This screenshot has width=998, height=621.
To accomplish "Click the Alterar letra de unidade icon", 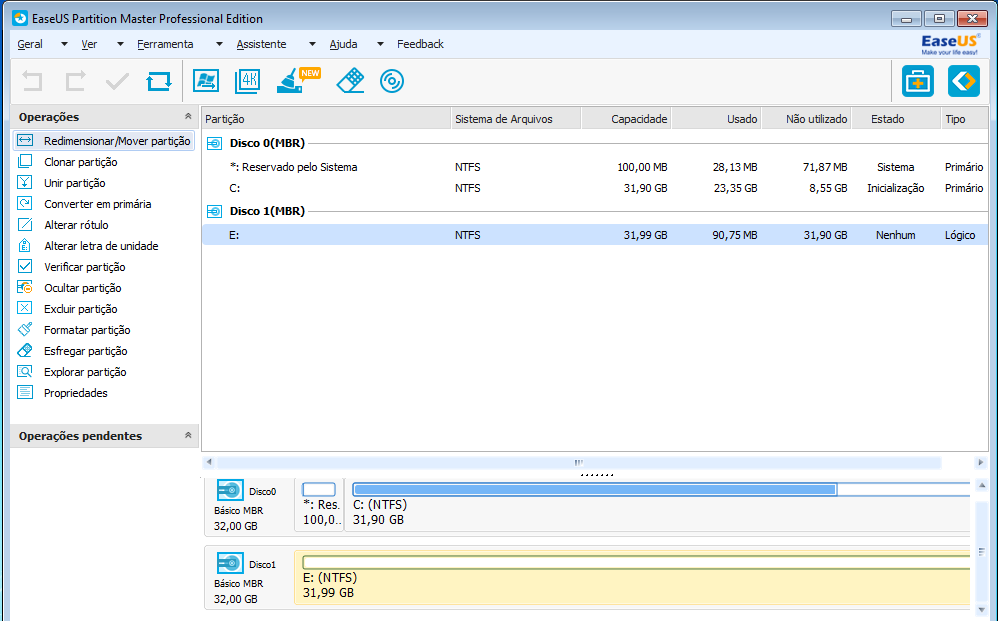I will (x=25, y=246).
